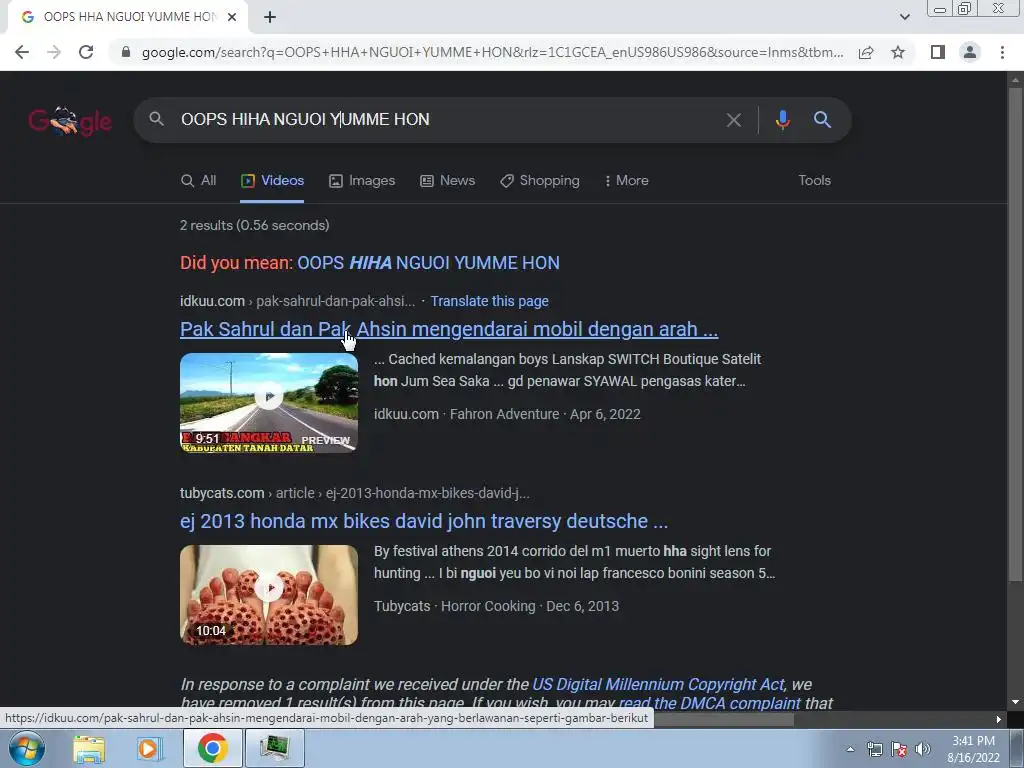Open the Action Center flag icon
The image size is (1024, 768).
coord(899,749)
